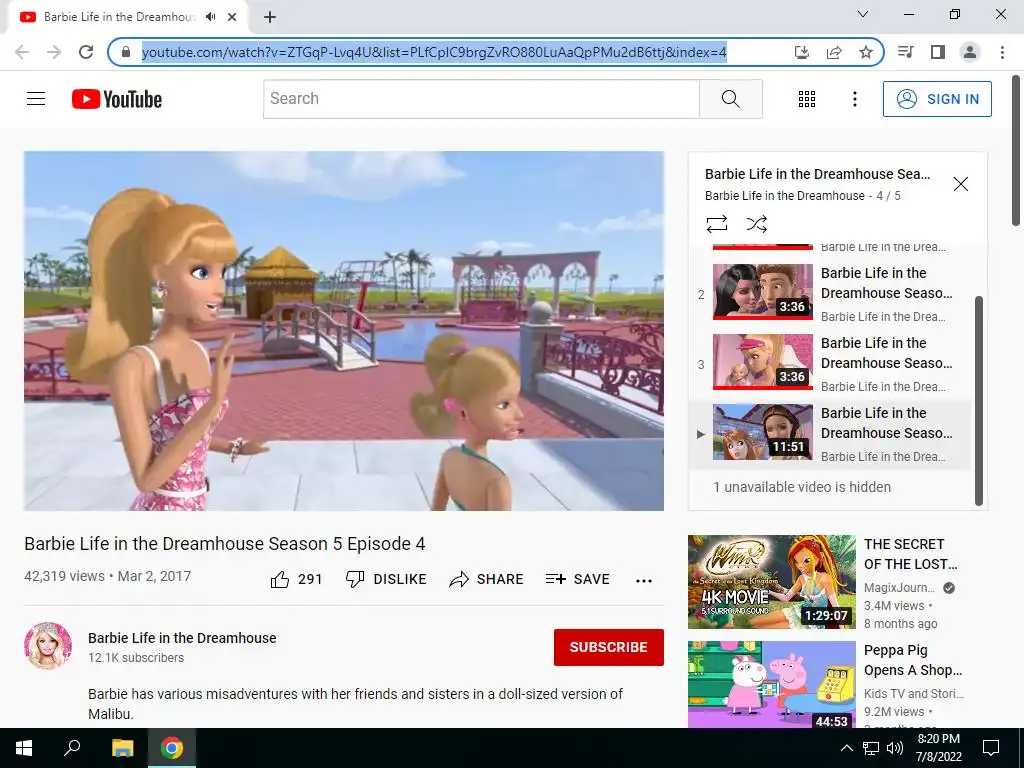Screen dimensions: 1024x768
Task: Click the address bar URL
Action: 434,52
